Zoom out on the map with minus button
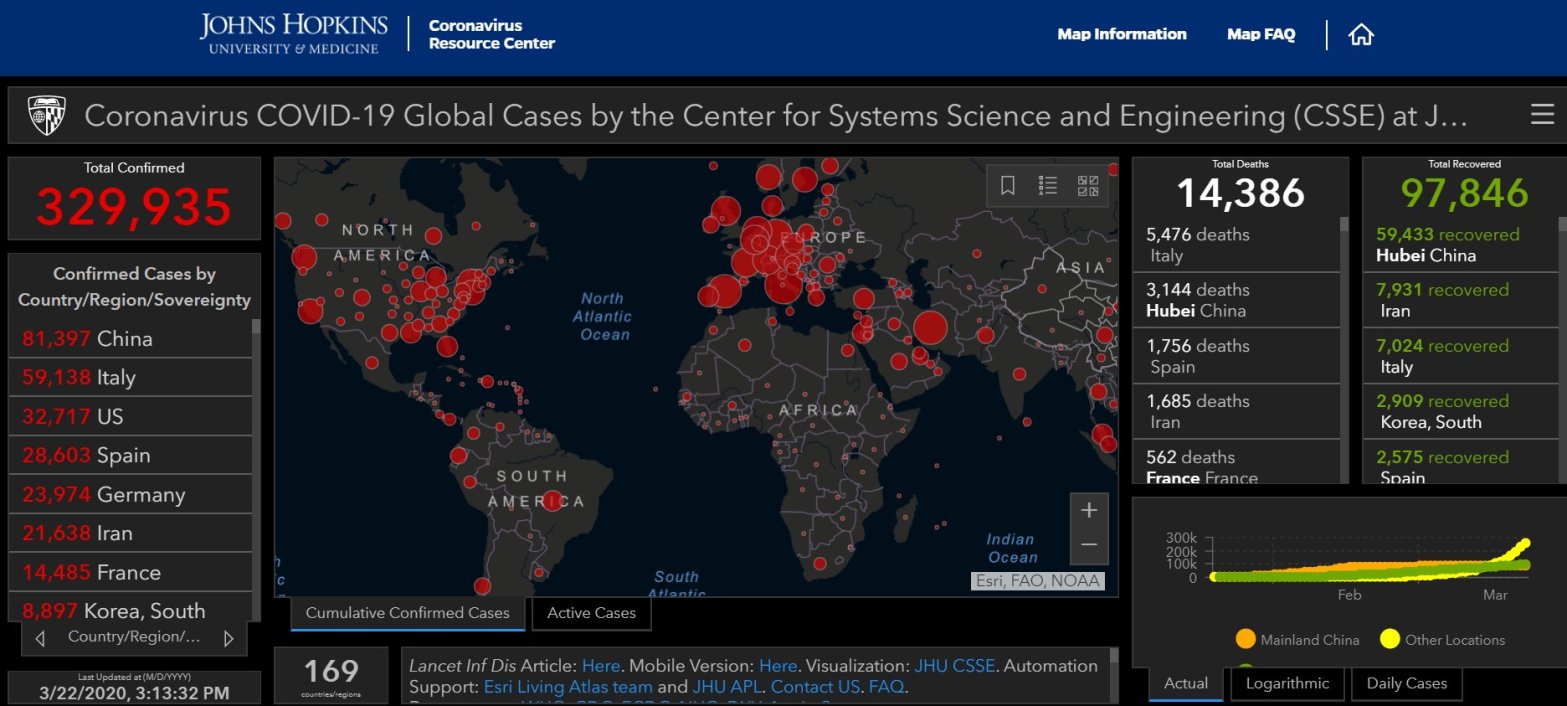The width and height of the screenshot is (1567, 706). pos(1089,545)
